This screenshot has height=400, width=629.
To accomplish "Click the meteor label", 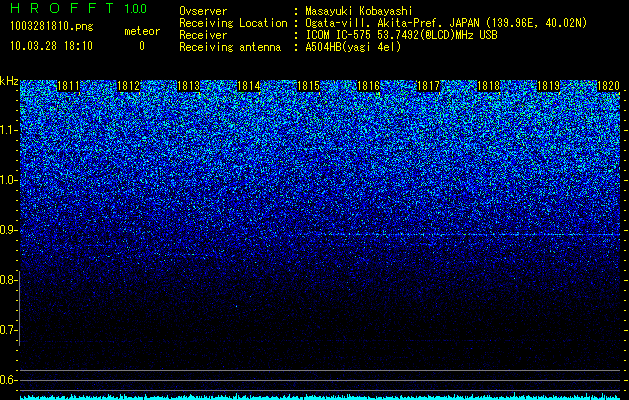I will tap(142, 31).
